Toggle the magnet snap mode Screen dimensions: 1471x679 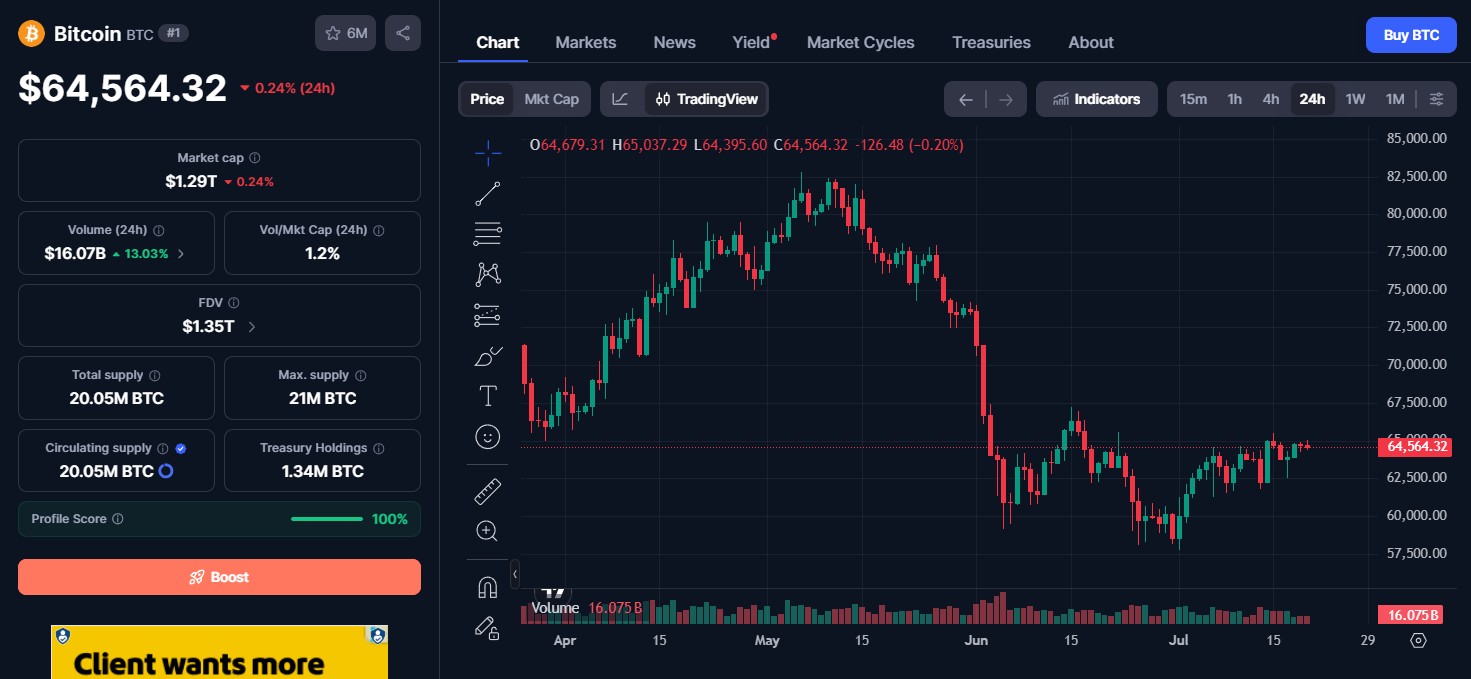488,587
